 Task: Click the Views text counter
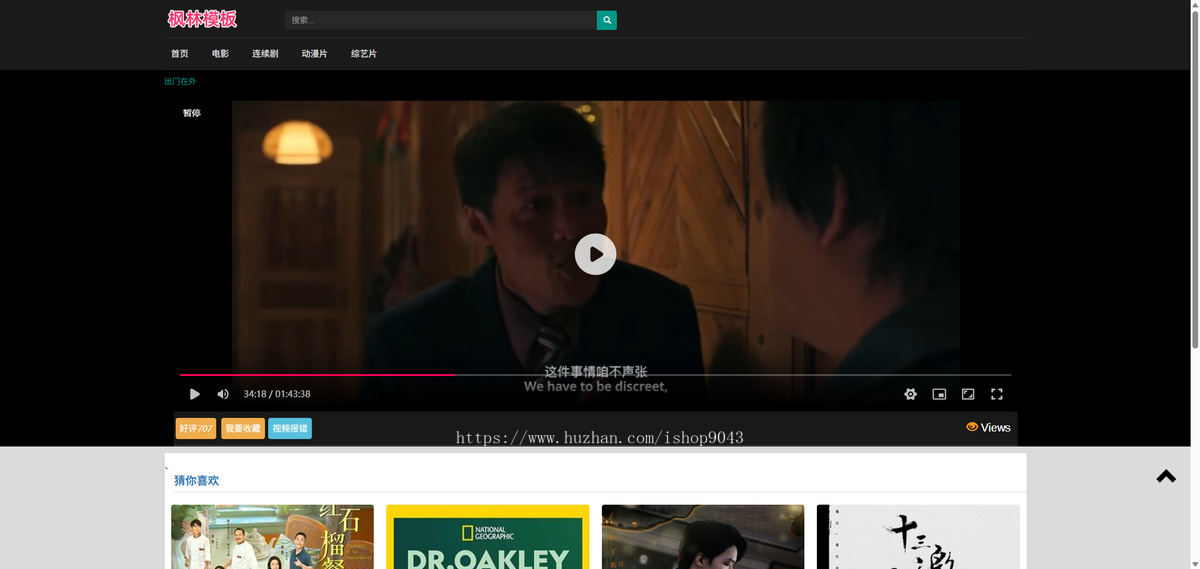tap(996, 427)
